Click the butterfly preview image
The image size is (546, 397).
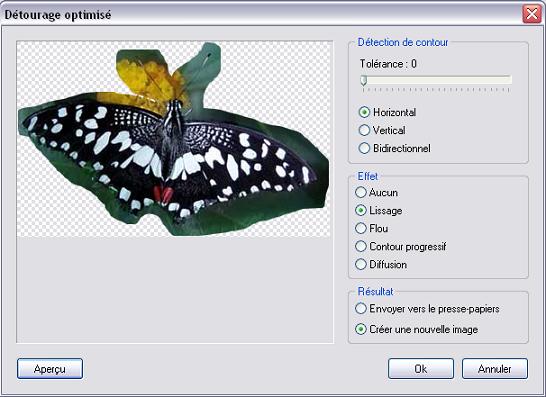tap(174, 139)
